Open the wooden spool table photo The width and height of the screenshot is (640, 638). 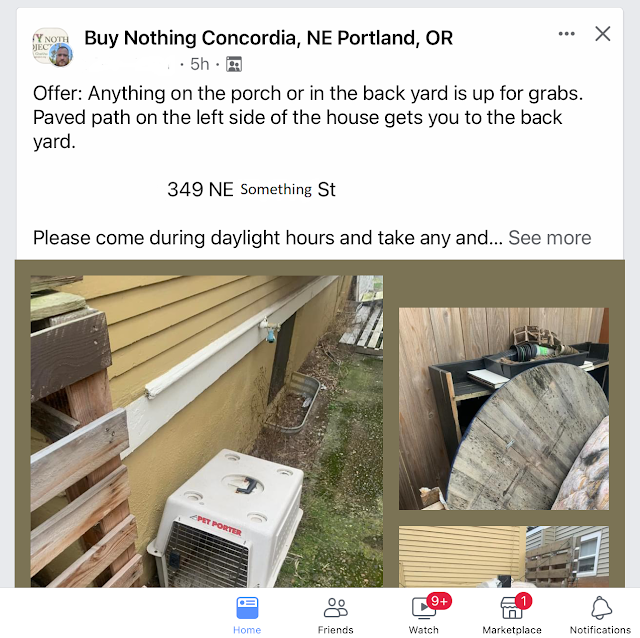coord(504,409)
